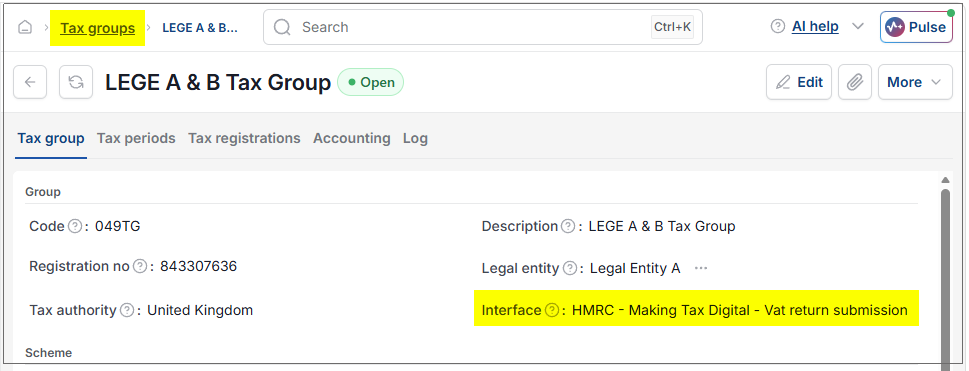Image resolution: width=969 pixels, height=371 pixels.
Task: Click the help icon beside Interface
Action: pyautogui.click(x=552, y=310)
